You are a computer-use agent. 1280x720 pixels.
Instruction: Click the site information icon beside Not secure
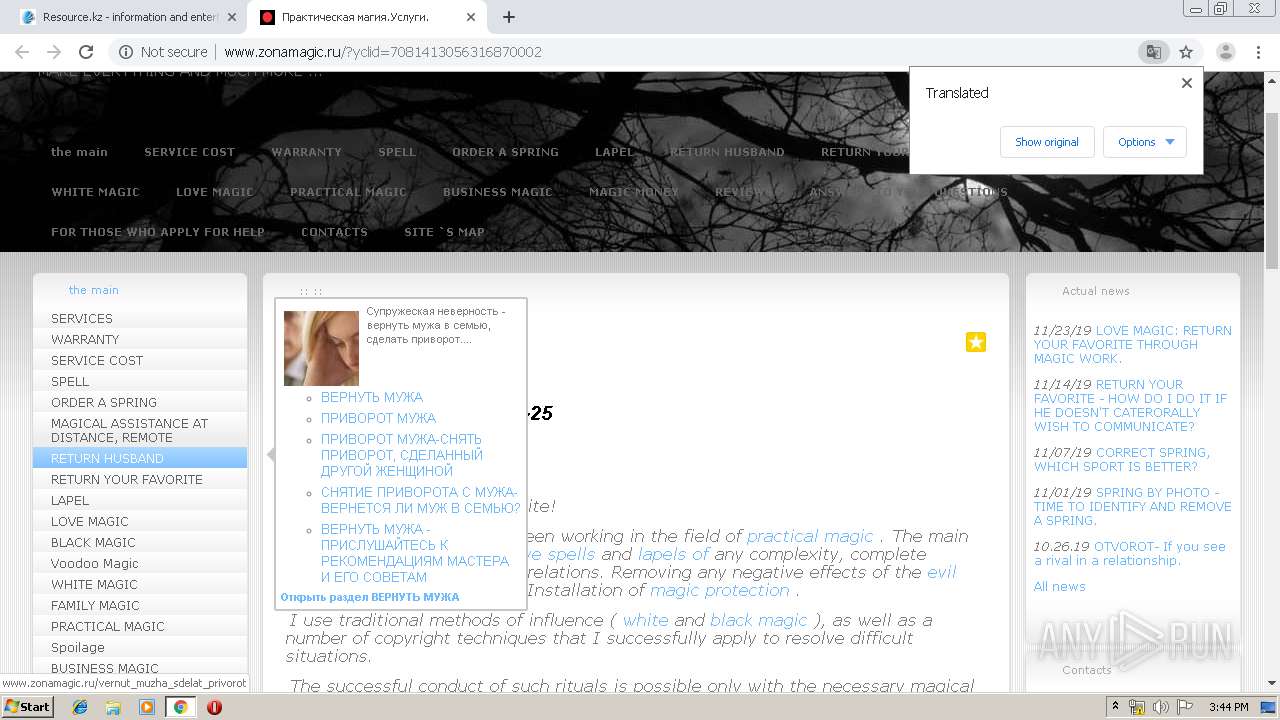click(x=125, y=52)
